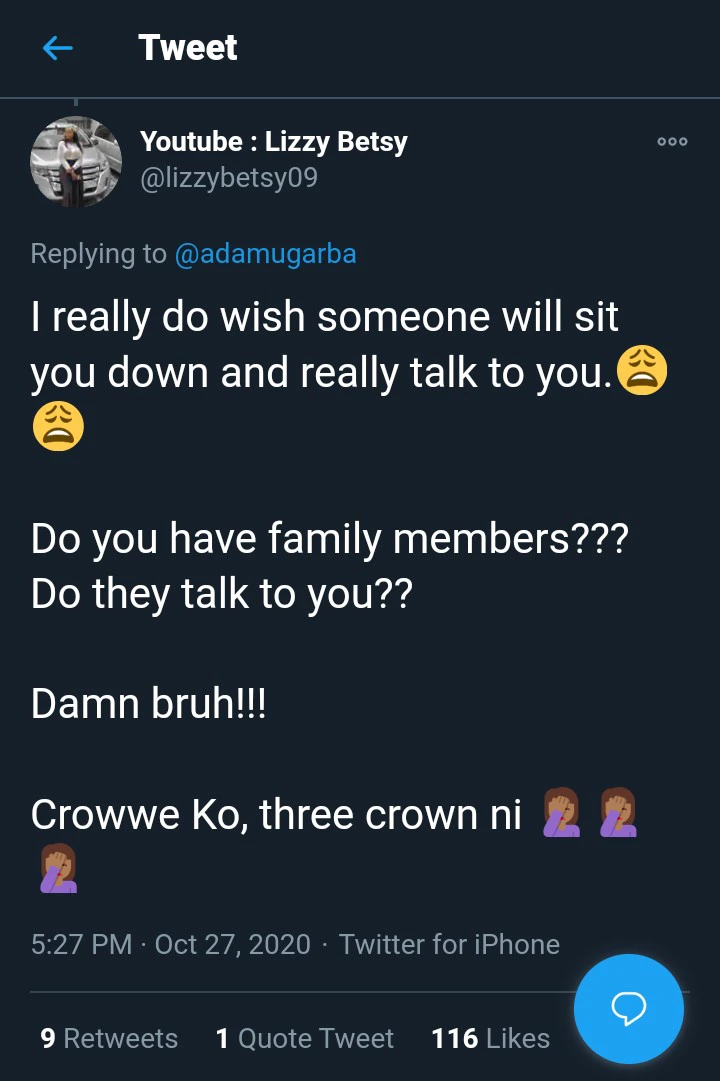The width and height of the screenshot is (720, 1081).
Task: Tap the lone facepalm emoji on the last line
Action: click(58, 867)
